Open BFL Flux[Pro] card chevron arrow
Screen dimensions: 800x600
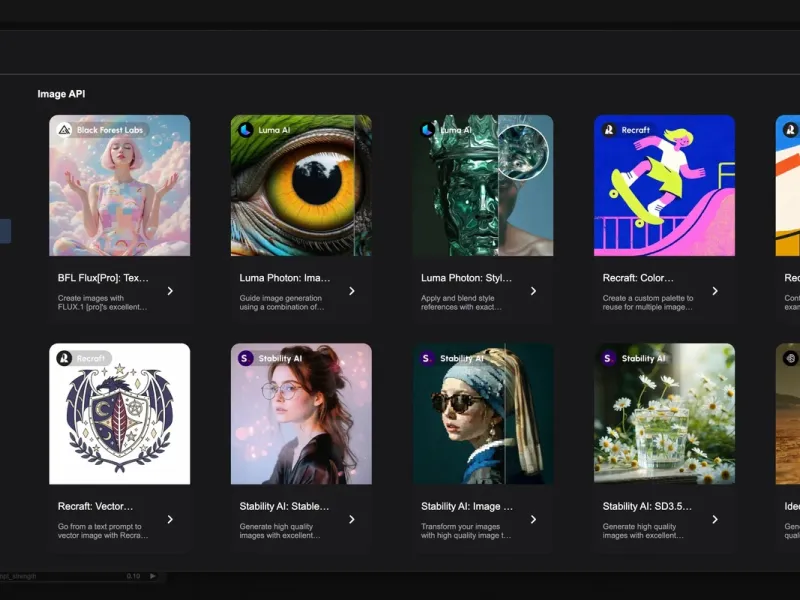pos(170,291)
